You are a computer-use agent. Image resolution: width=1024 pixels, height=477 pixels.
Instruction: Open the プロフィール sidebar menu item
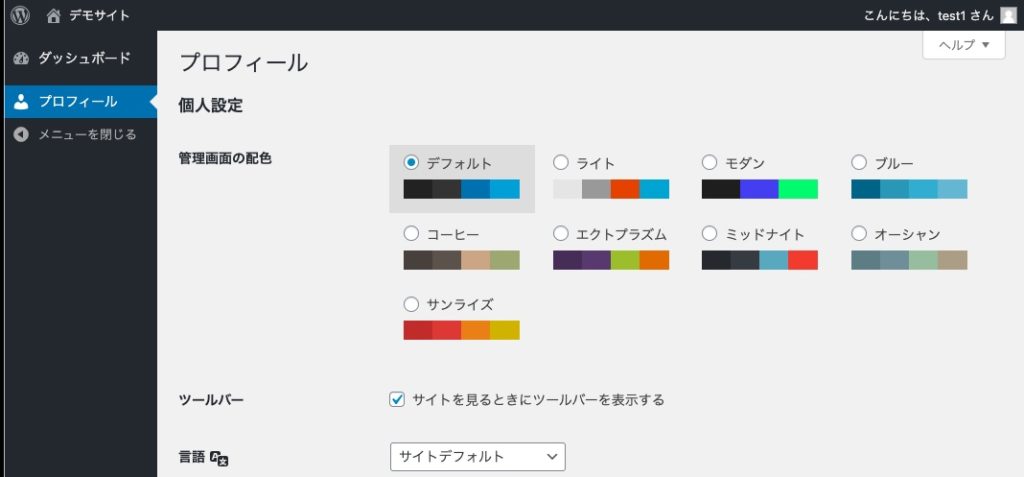pos(78,102)
